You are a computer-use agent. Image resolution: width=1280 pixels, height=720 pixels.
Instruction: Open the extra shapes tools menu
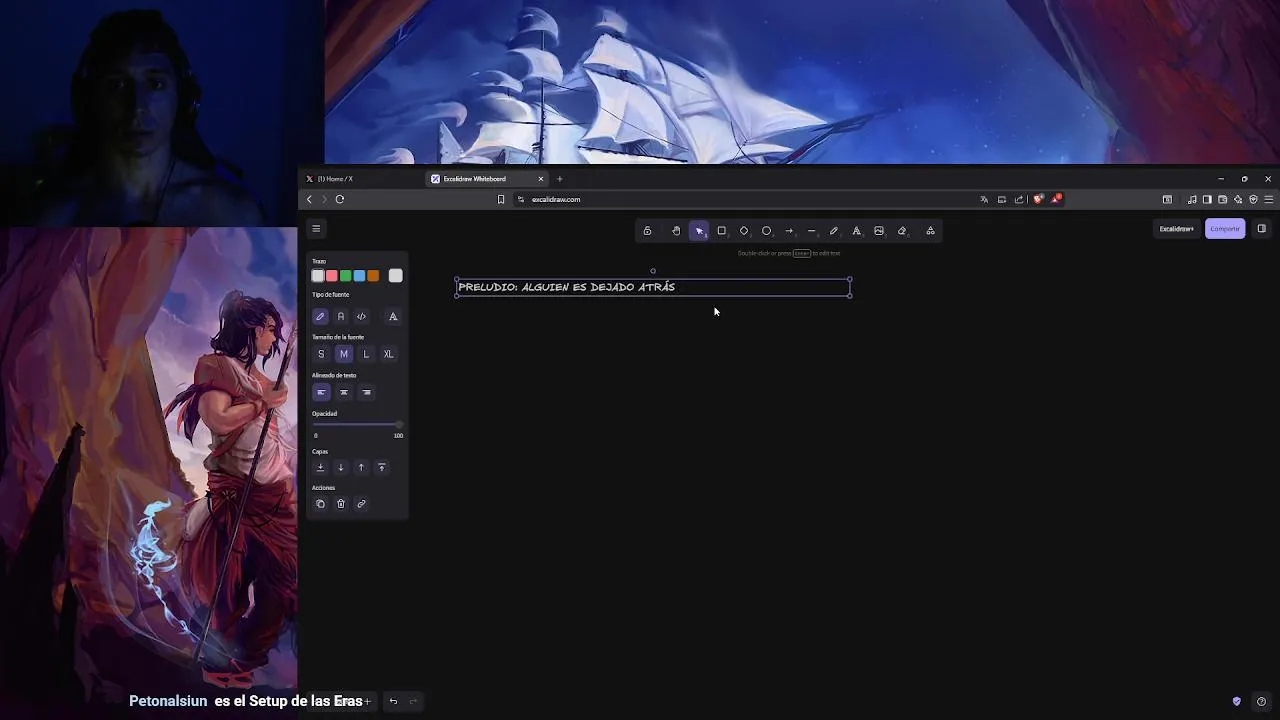pyautogui.click(x=930, y=231)
